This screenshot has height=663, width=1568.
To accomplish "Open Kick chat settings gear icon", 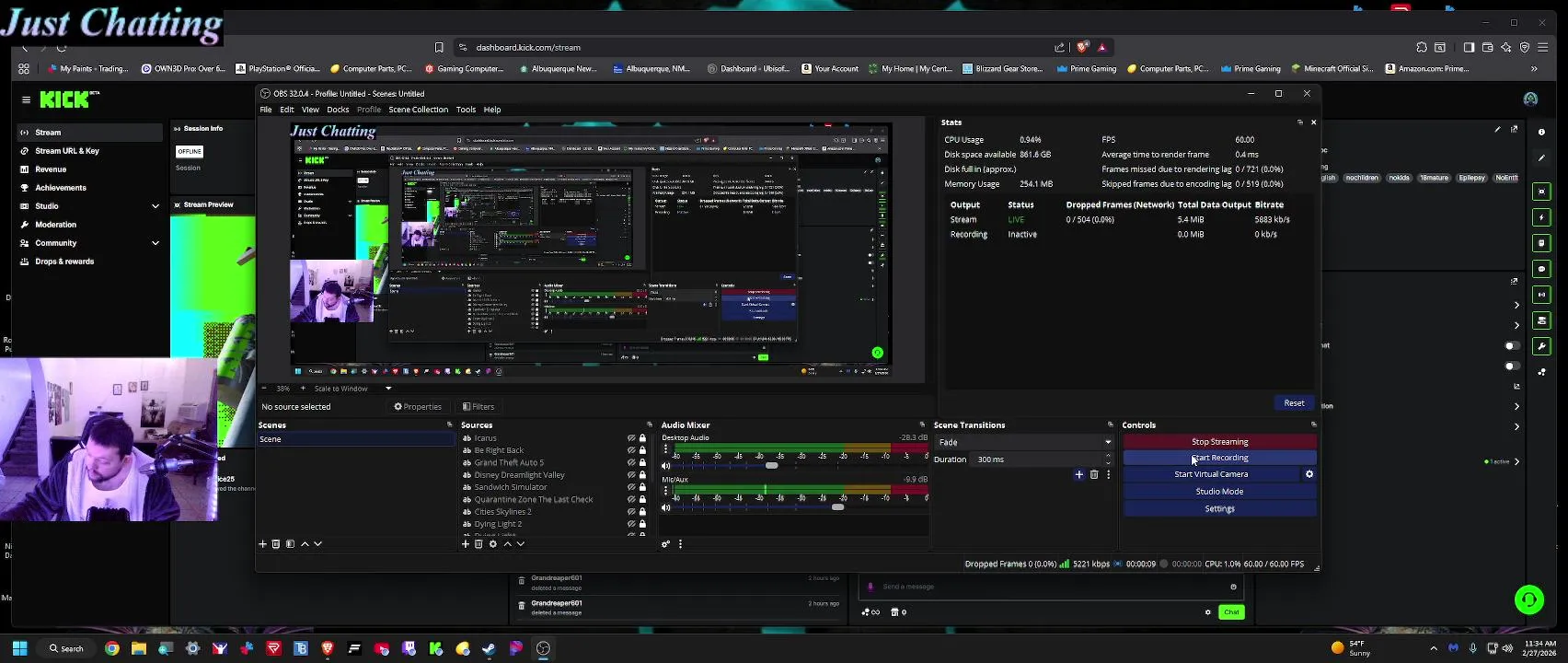I will (x=1208, y=612).
